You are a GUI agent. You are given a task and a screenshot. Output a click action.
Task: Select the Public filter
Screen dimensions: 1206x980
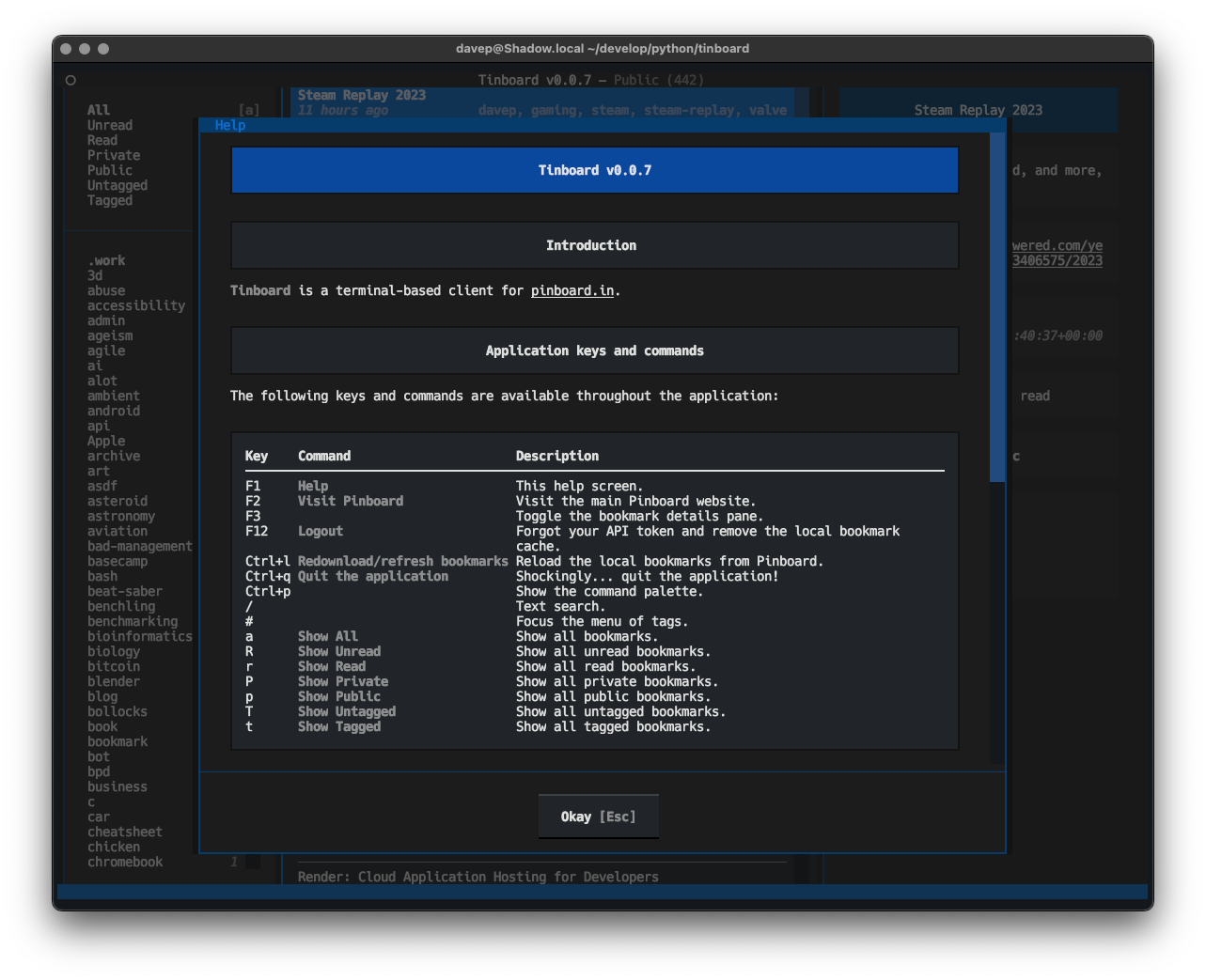point(110,170)
